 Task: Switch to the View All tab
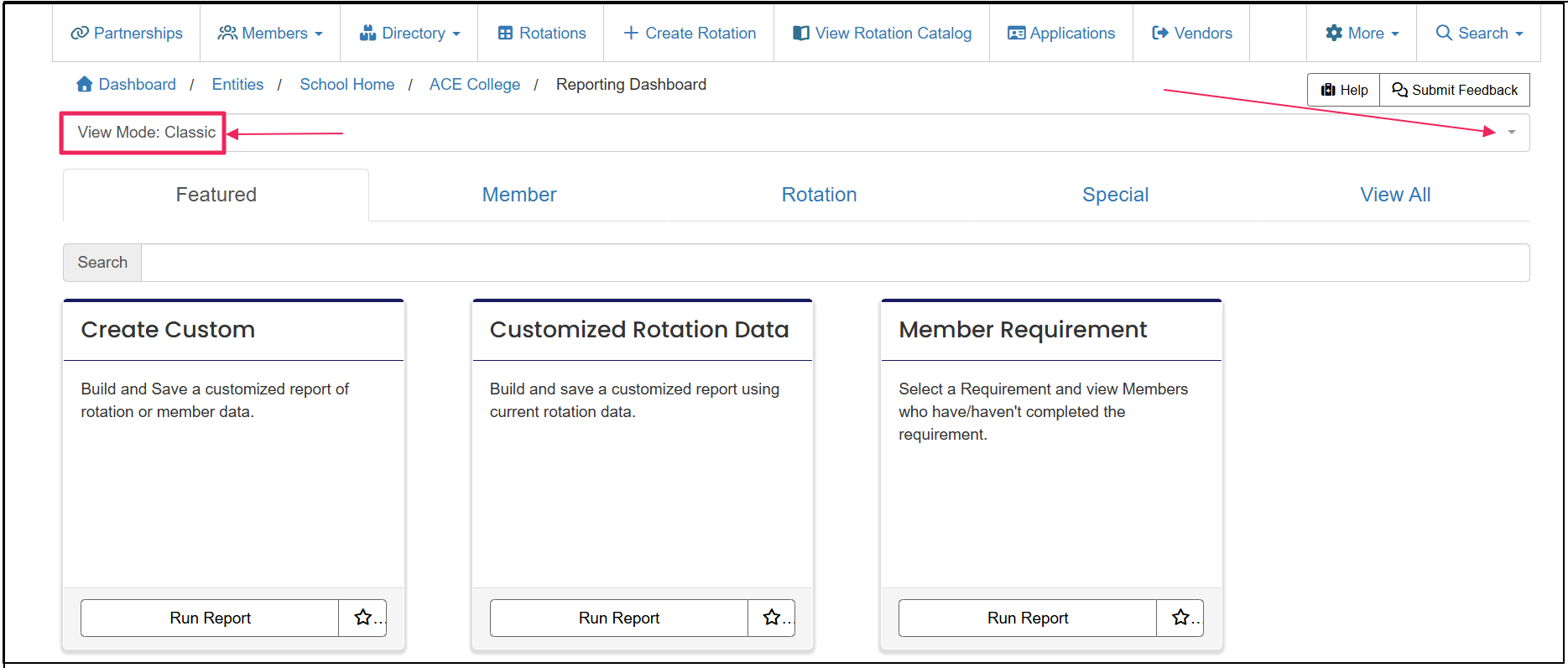1394,195
